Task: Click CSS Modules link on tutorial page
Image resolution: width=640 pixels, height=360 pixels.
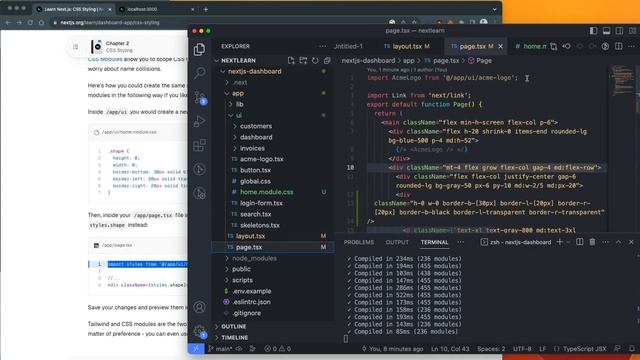Action: coord(105,59)
